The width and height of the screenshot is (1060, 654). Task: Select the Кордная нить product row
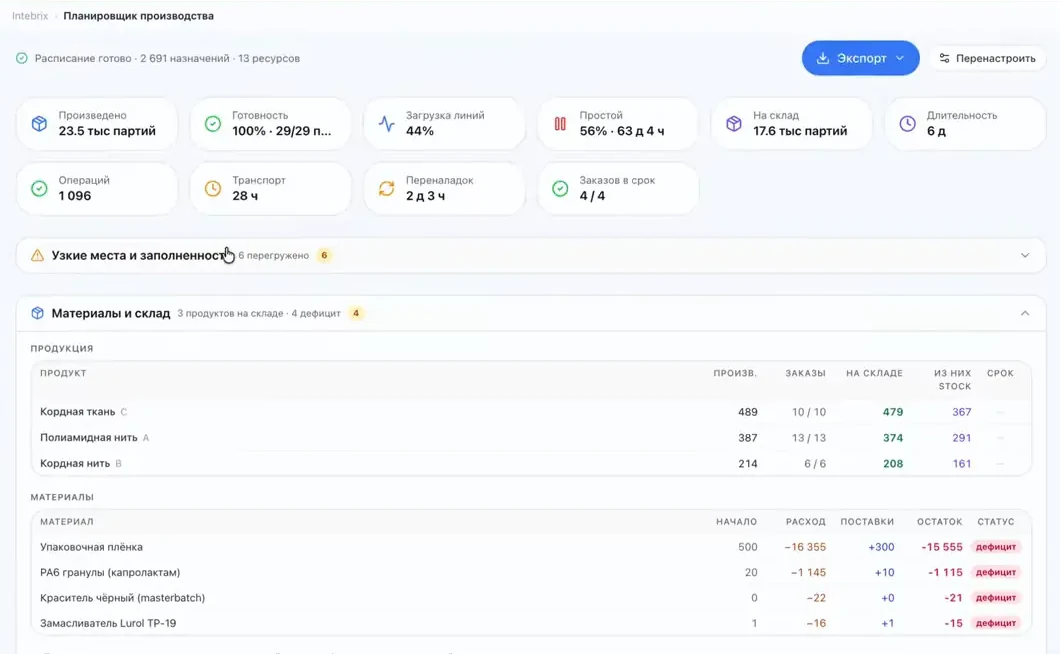pos(531,463)
